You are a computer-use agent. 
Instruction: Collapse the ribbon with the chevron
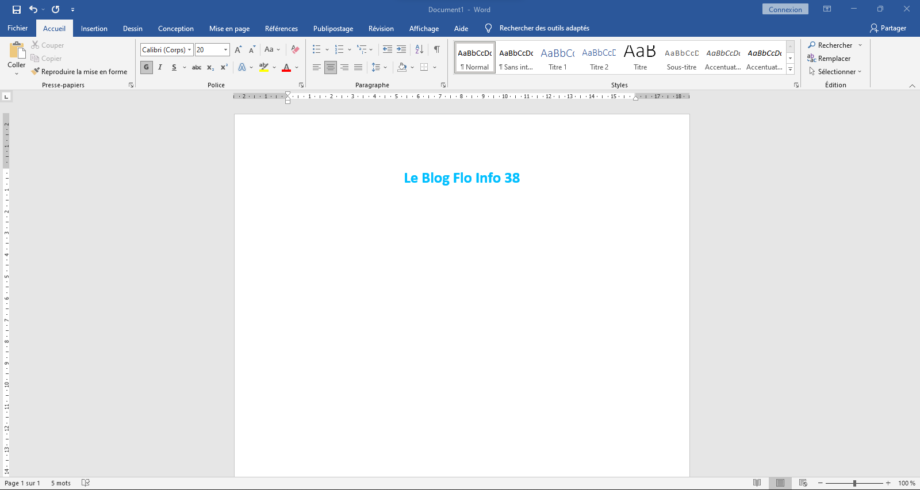(x=912, y=86)
